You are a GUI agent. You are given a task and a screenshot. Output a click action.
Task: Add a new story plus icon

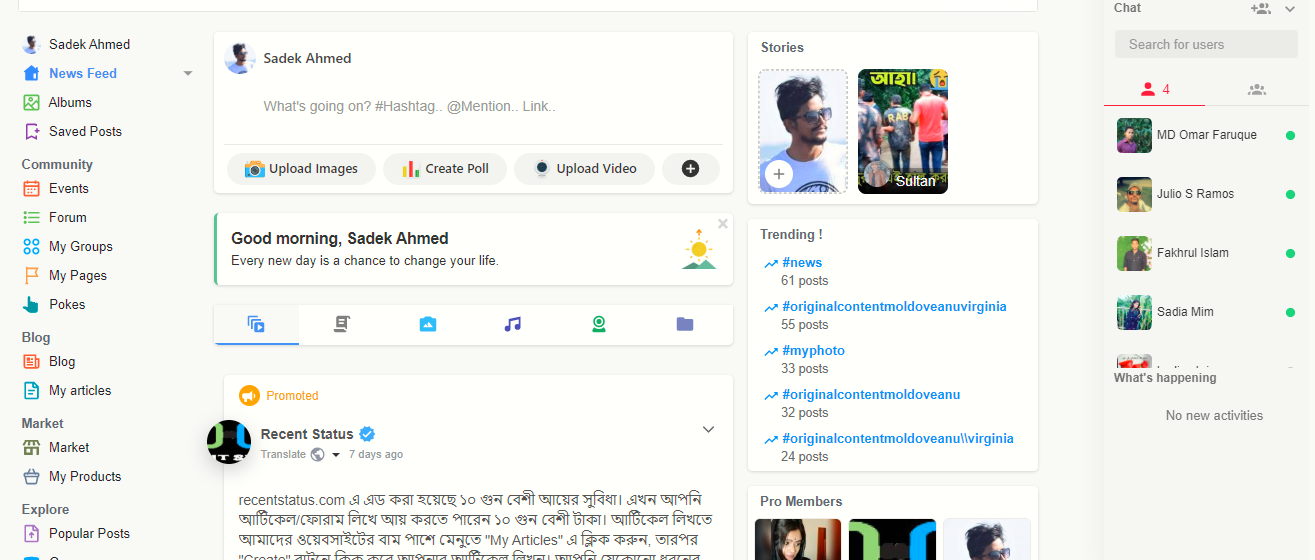coord(778,175)
